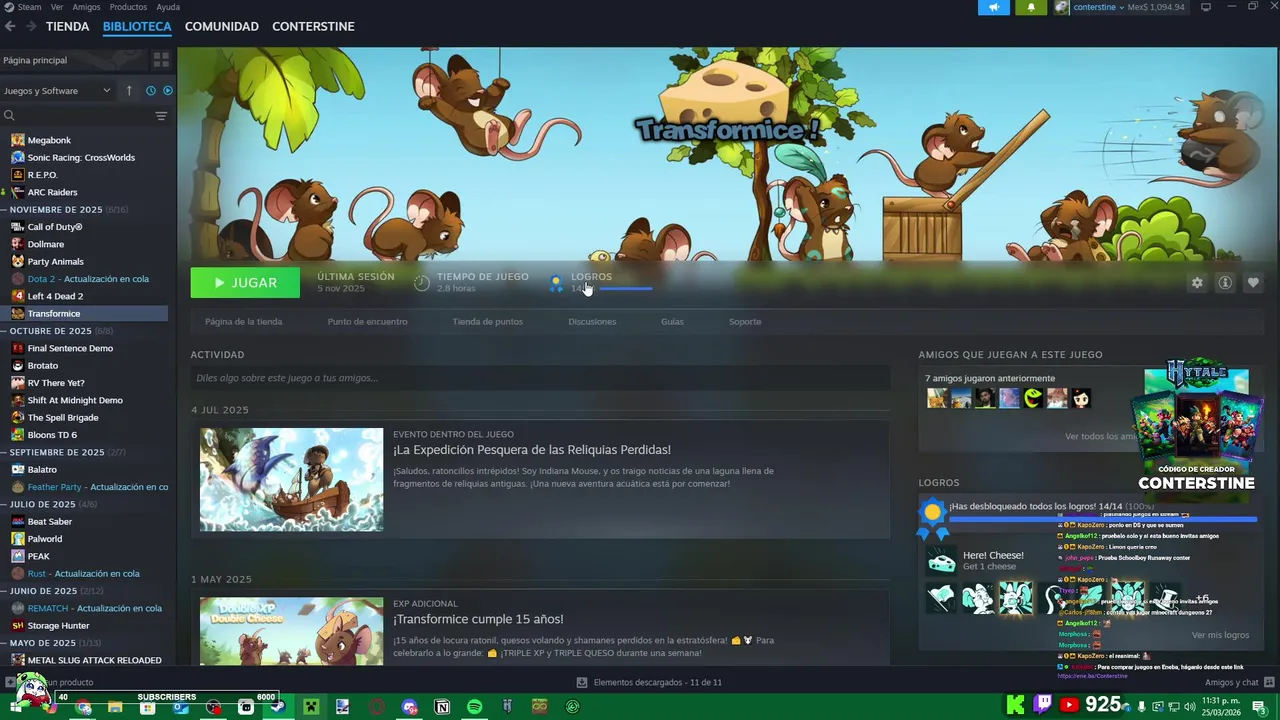Toggle ready-to-play filter icon

(x=167, y=91)
